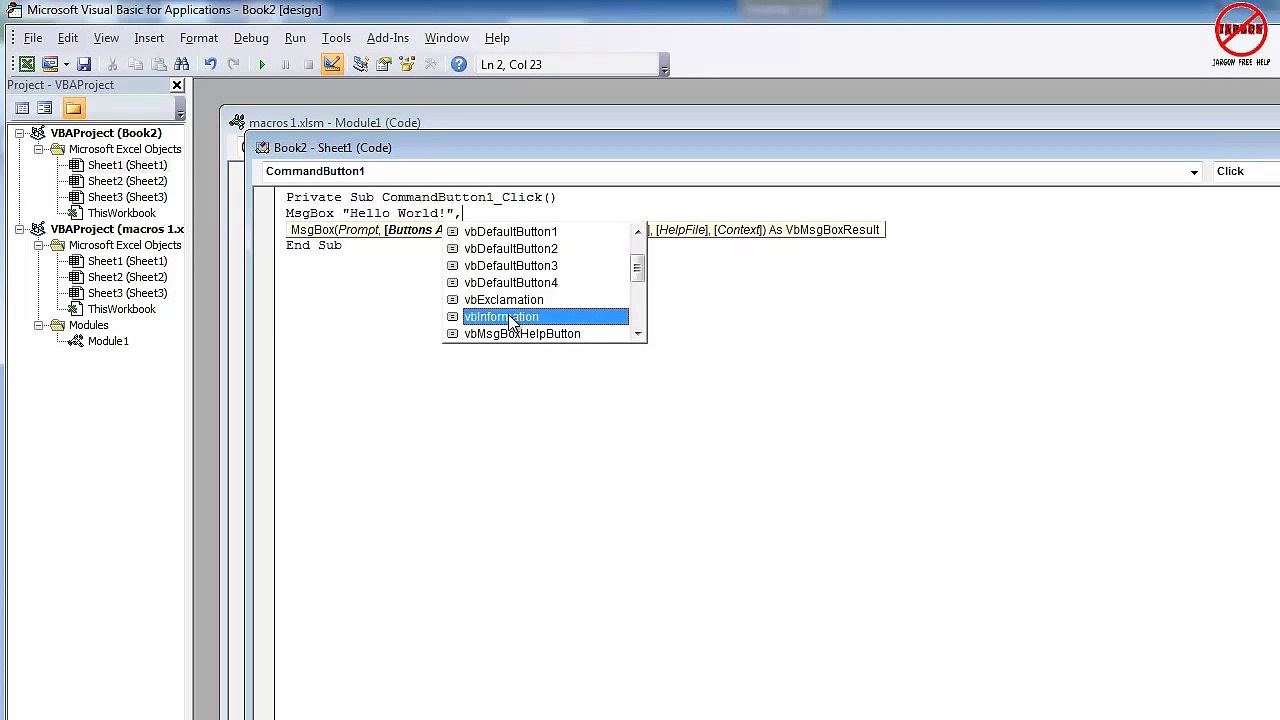The height and width of the screenshot is (720, 1280).
Task: Click the autocomplete list scrollbar thumb
Action: [x=638, y=268]
